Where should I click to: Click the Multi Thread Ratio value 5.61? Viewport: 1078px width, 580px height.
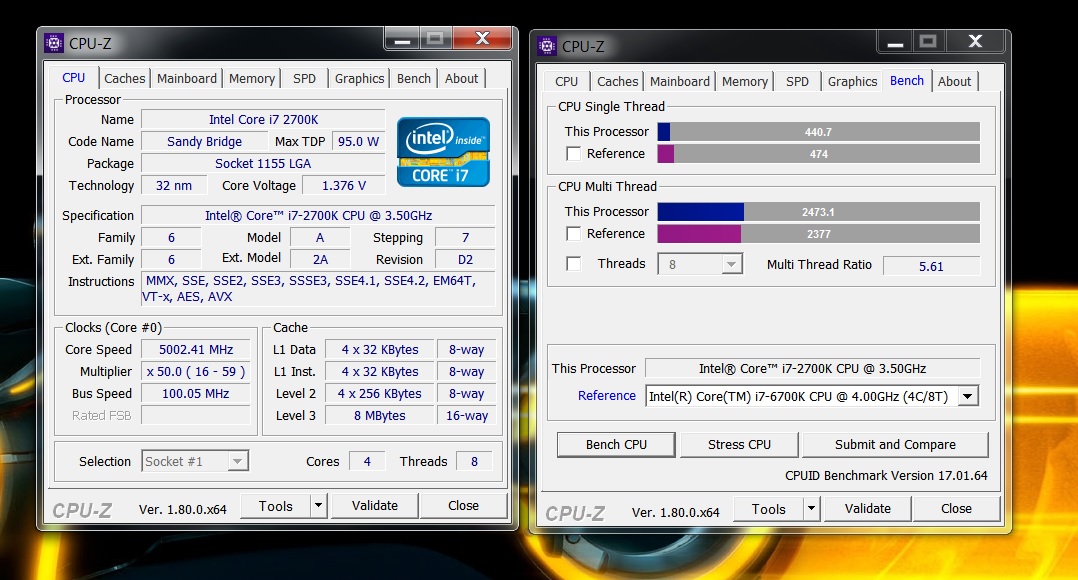pos(932,267)
